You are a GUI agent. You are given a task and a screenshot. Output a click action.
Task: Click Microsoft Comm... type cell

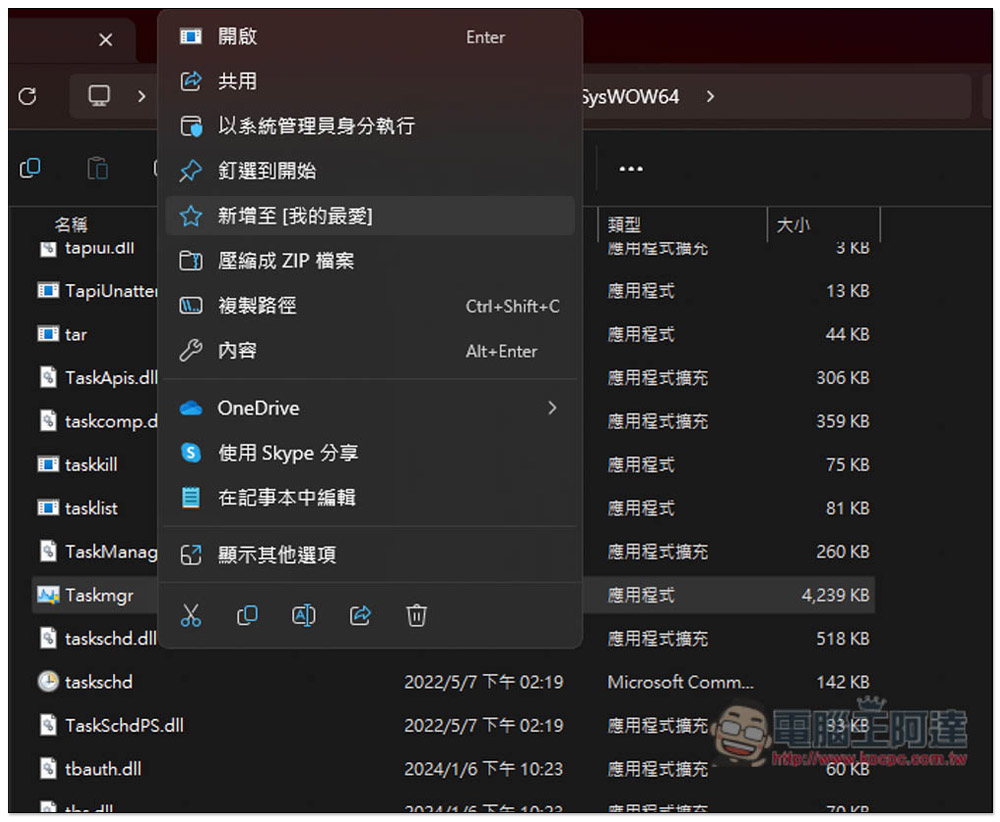click(680, 682)
